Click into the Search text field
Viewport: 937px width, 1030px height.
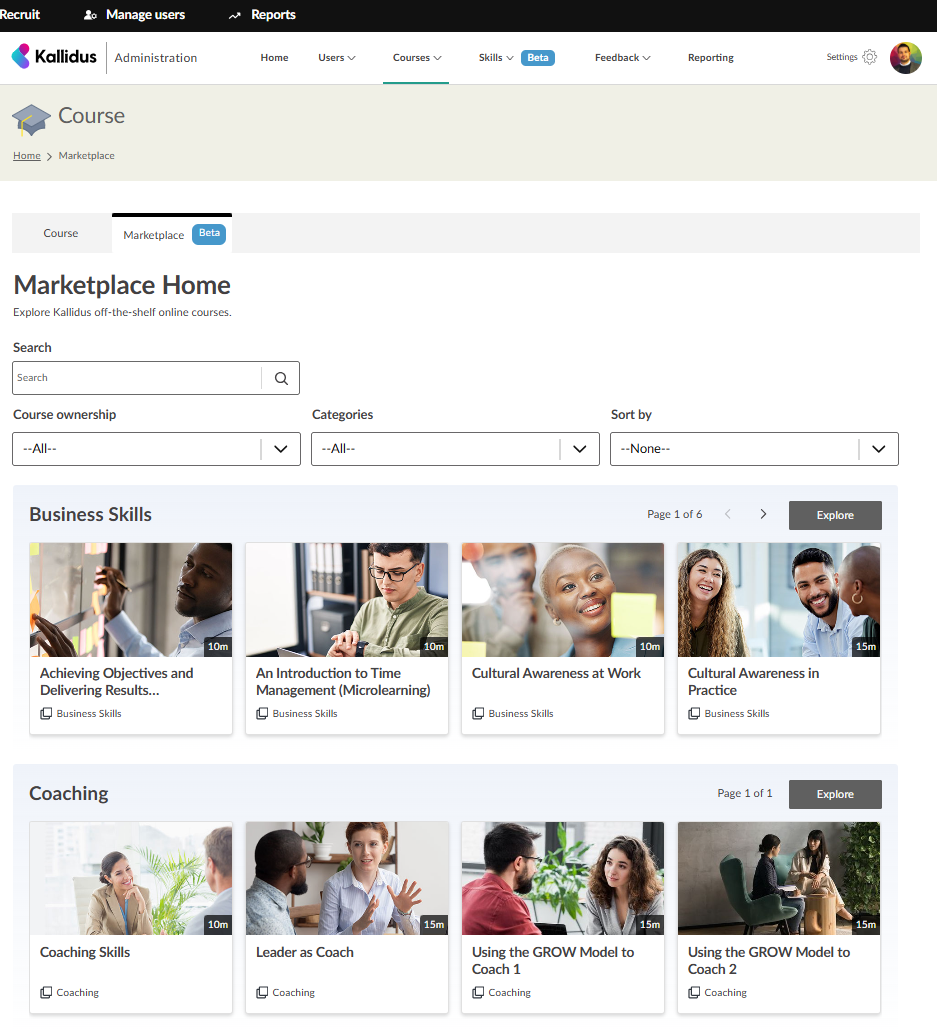pos(137,378)
